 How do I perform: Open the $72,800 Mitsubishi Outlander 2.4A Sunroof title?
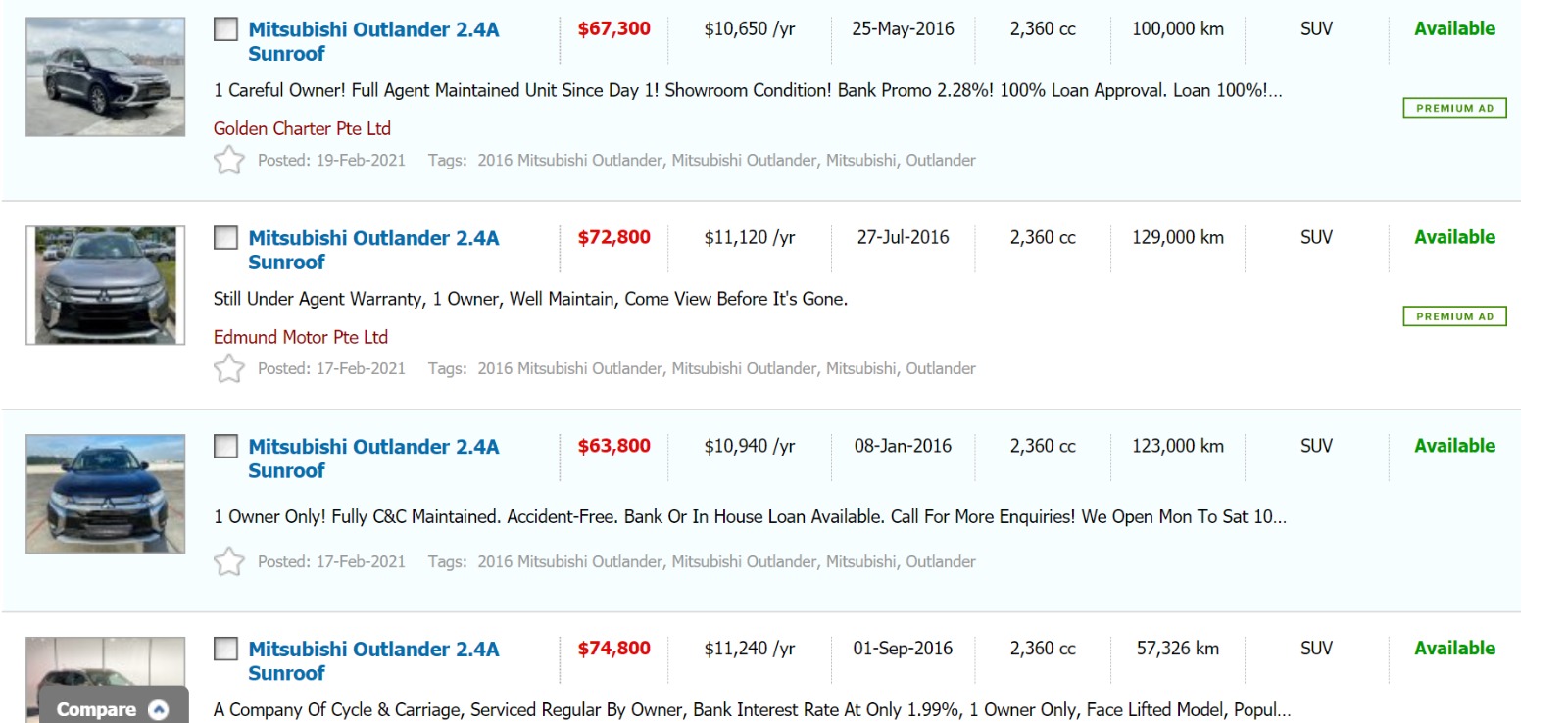(x=372, y=250)
